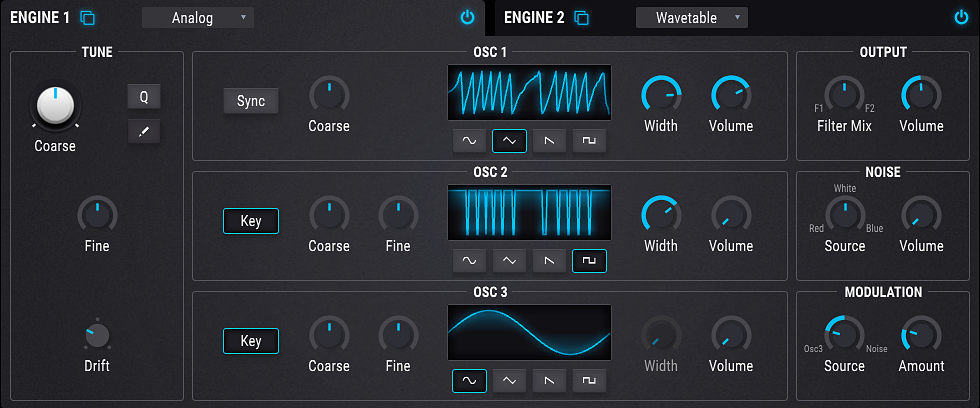Viewport: 980px width, 408px height.
Task: Open the Analog engine type dropdown
Action: pos(198,18)
